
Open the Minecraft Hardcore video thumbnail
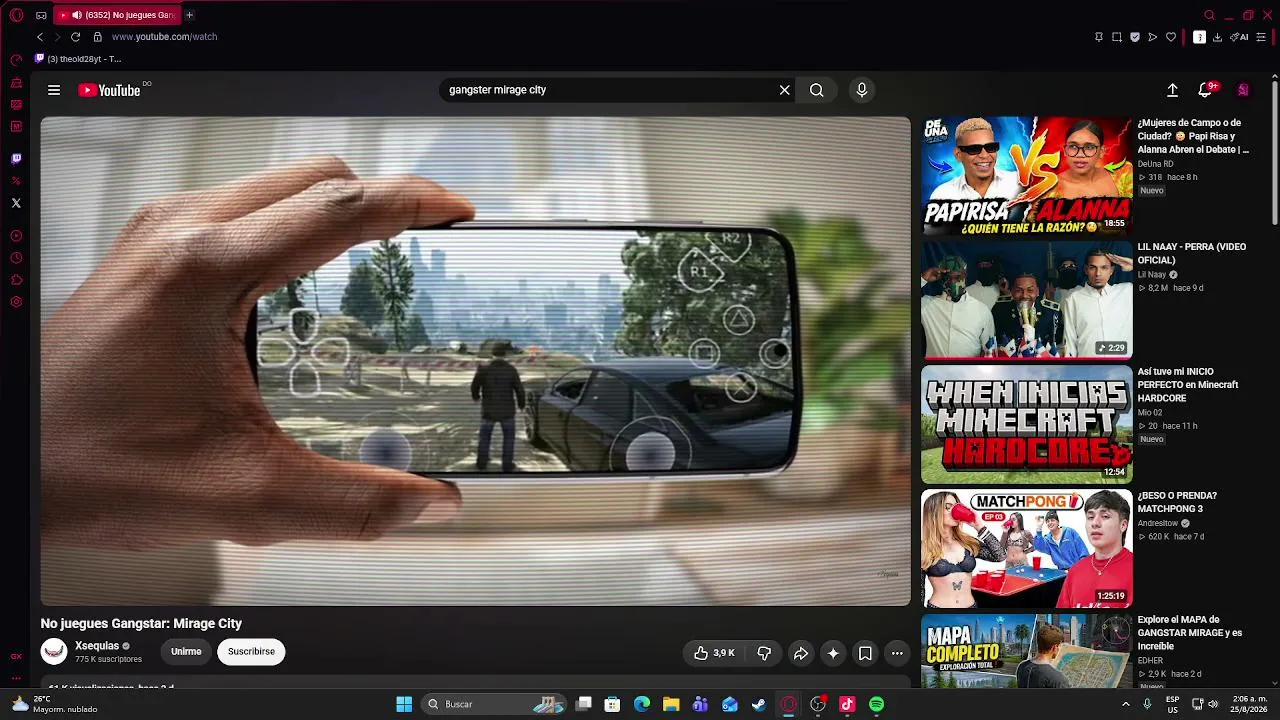[x=1027, y=424]
